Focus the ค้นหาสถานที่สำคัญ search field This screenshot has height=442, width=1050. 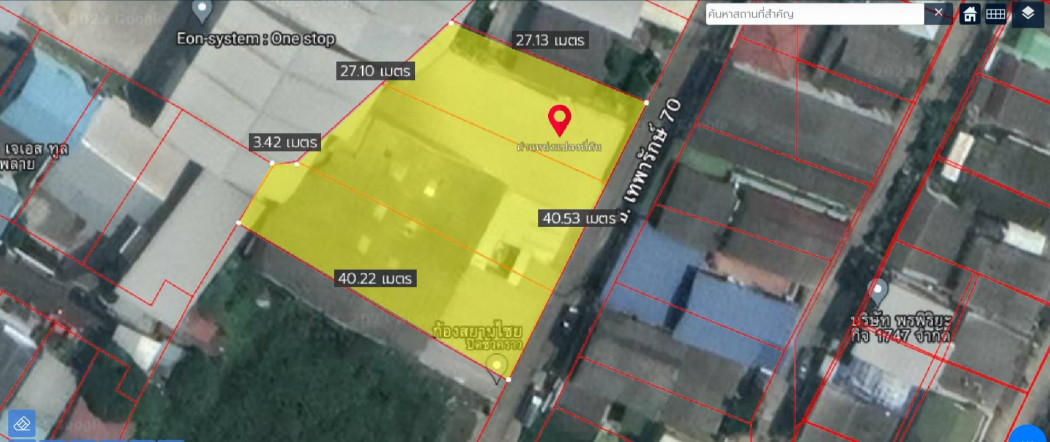click(x=816, y=13)
